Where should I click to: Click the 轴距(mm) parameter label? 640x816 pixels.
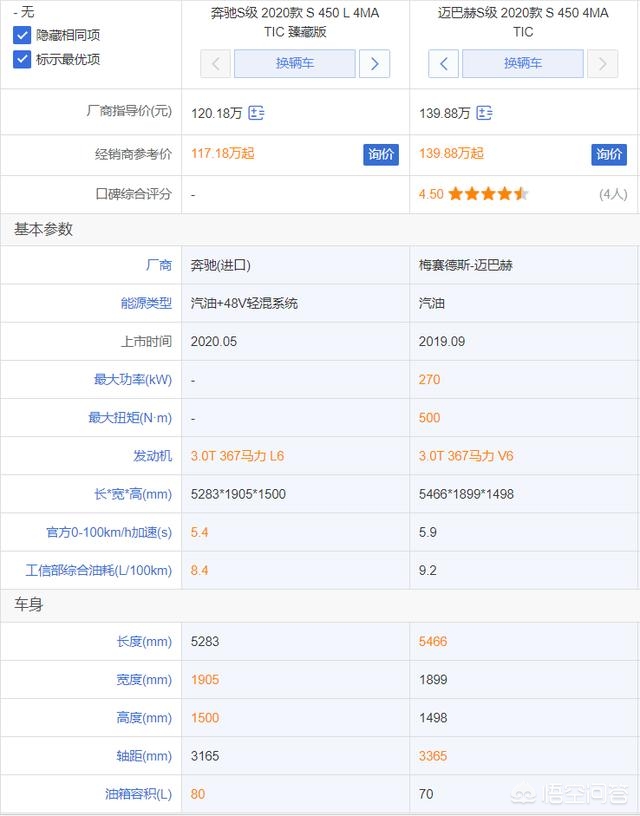click(x=144, y=756)
